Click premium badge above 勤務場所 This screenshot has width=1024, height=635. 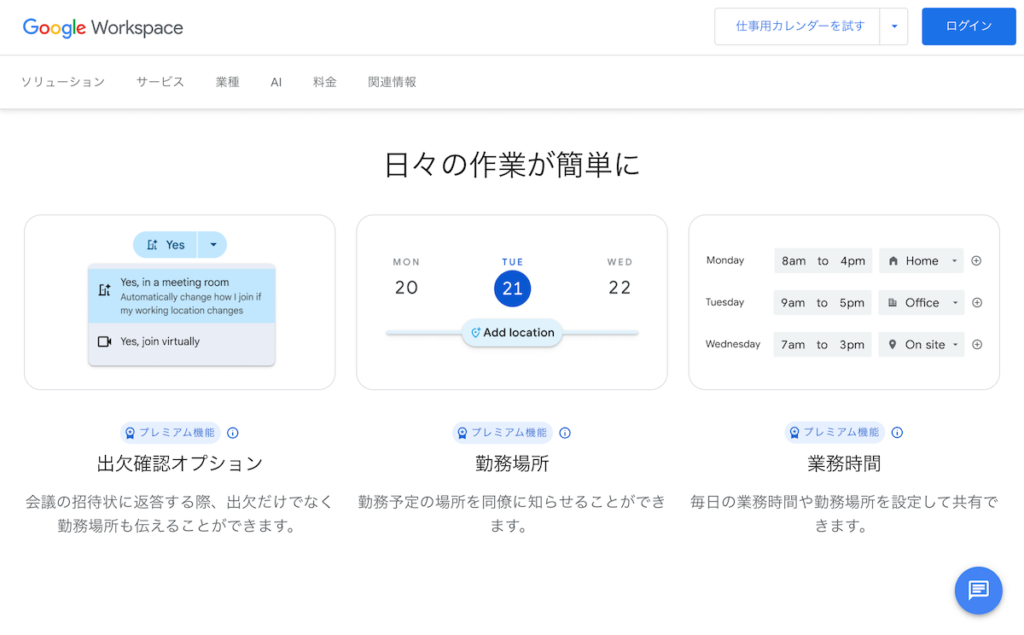[502, 432]
